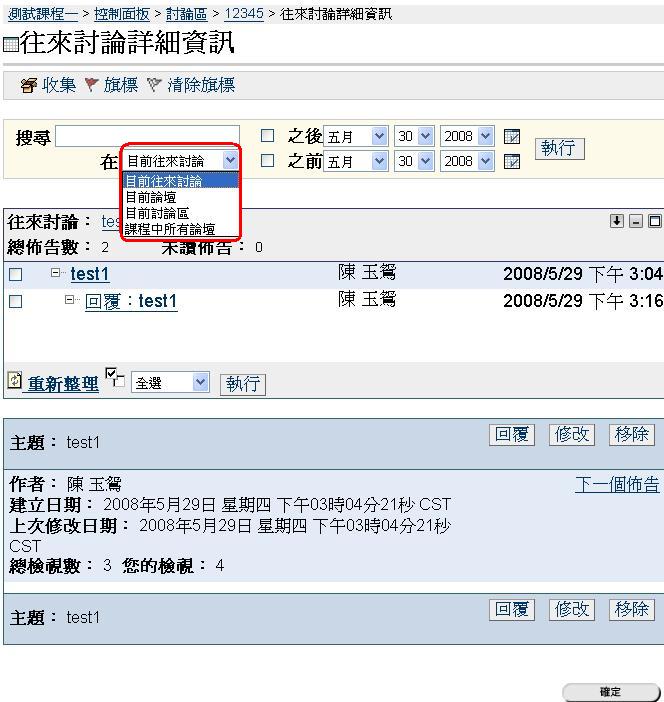Open calendar picker for 之前 date
Image resolution: width=664 pixels, height=702 pixels.
tap(512, 161)
